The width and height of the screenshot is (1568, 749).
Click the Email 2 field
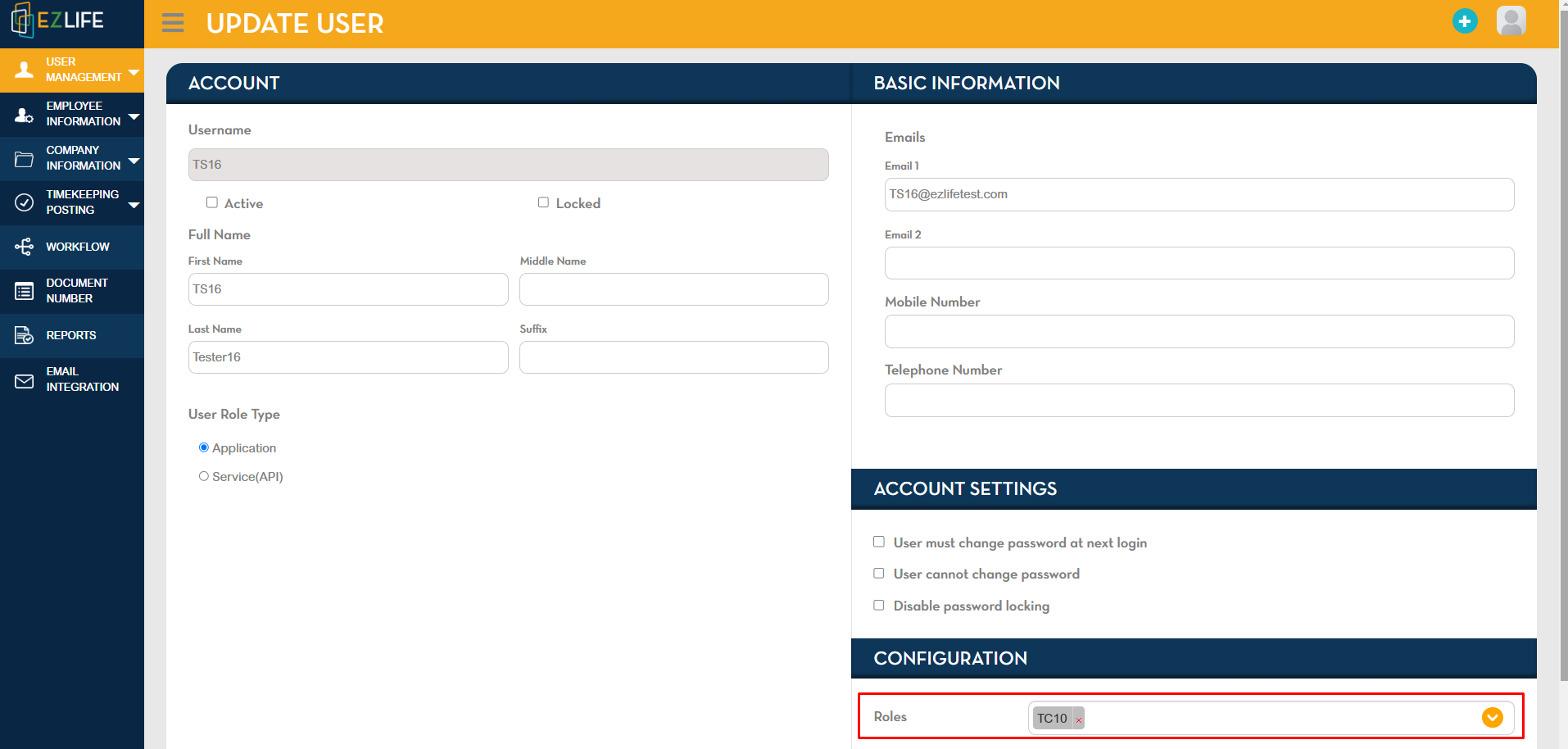[1199, 263]
